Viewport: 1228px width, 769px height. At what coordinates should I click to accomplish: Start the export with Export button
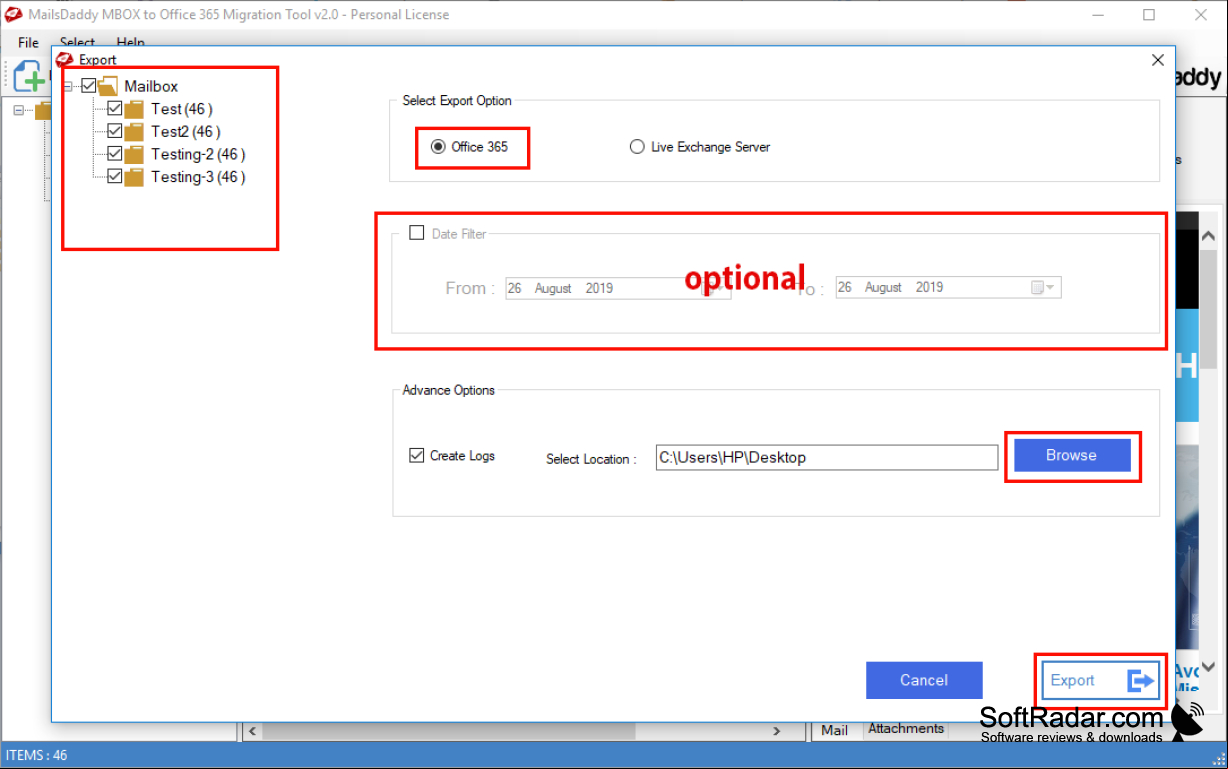(x=1100, y=680)
